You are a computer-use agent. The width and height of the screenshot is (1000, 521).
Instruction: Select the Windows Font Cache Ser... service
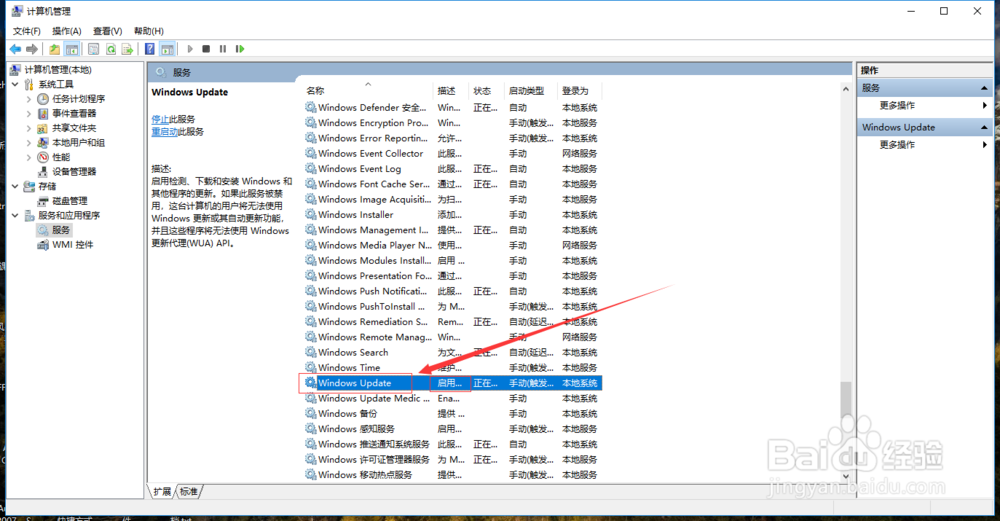[x=452, y=184]
